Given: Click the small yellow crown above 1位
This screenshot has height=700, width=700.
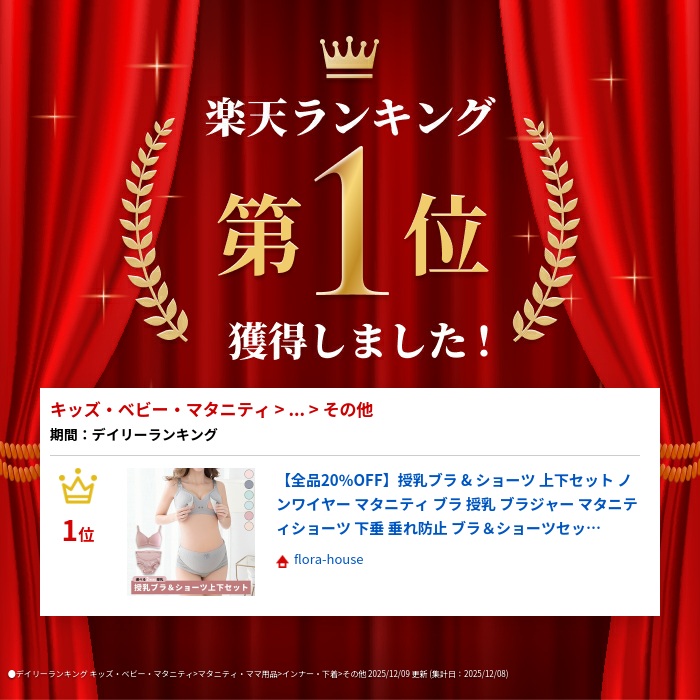Looking at the screenshot, I should [78, 486].
